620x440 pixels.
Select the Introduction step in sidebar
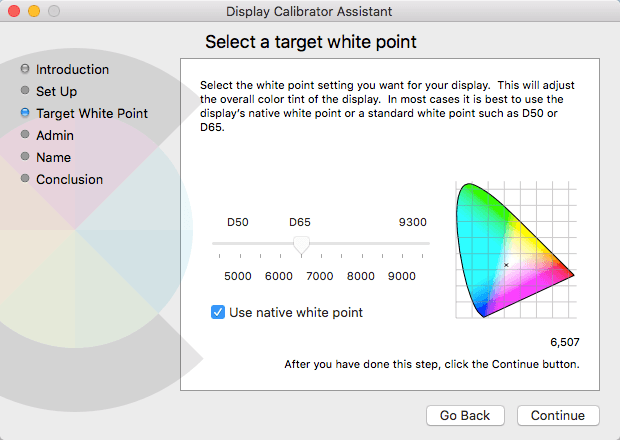tap(72, 69)
